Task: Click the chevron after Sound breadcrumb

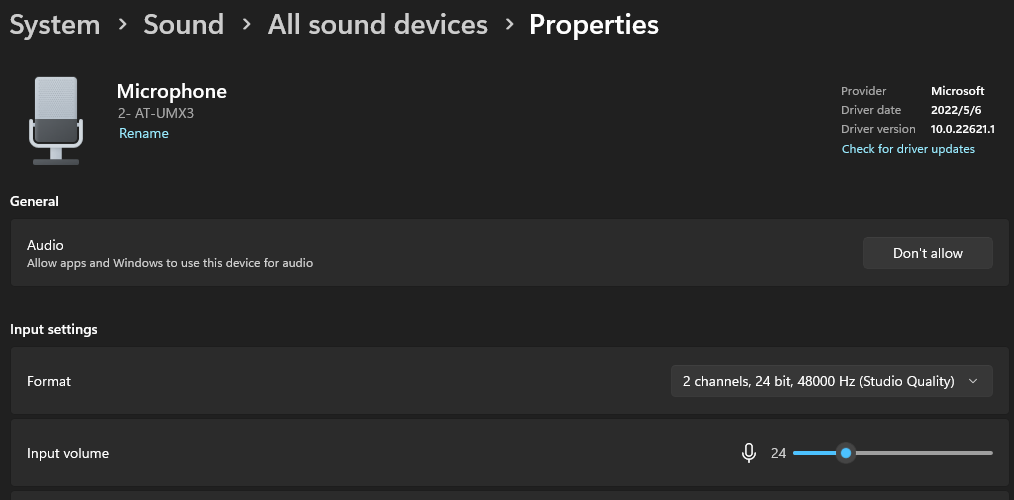Action: pyautogui.click(x=246, y=25)
